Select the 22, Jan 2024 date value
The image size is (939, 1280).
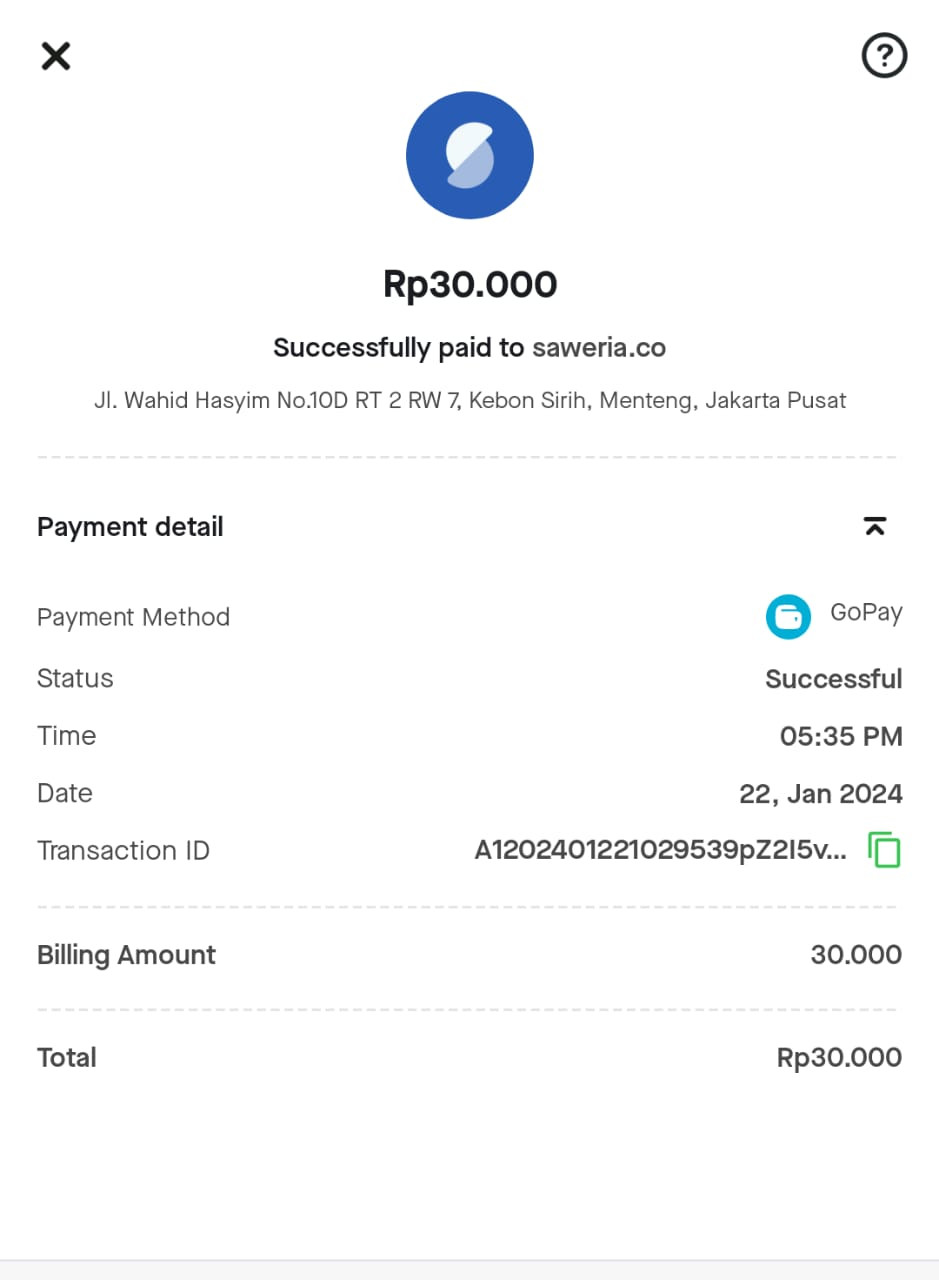[x=821, y=794]
